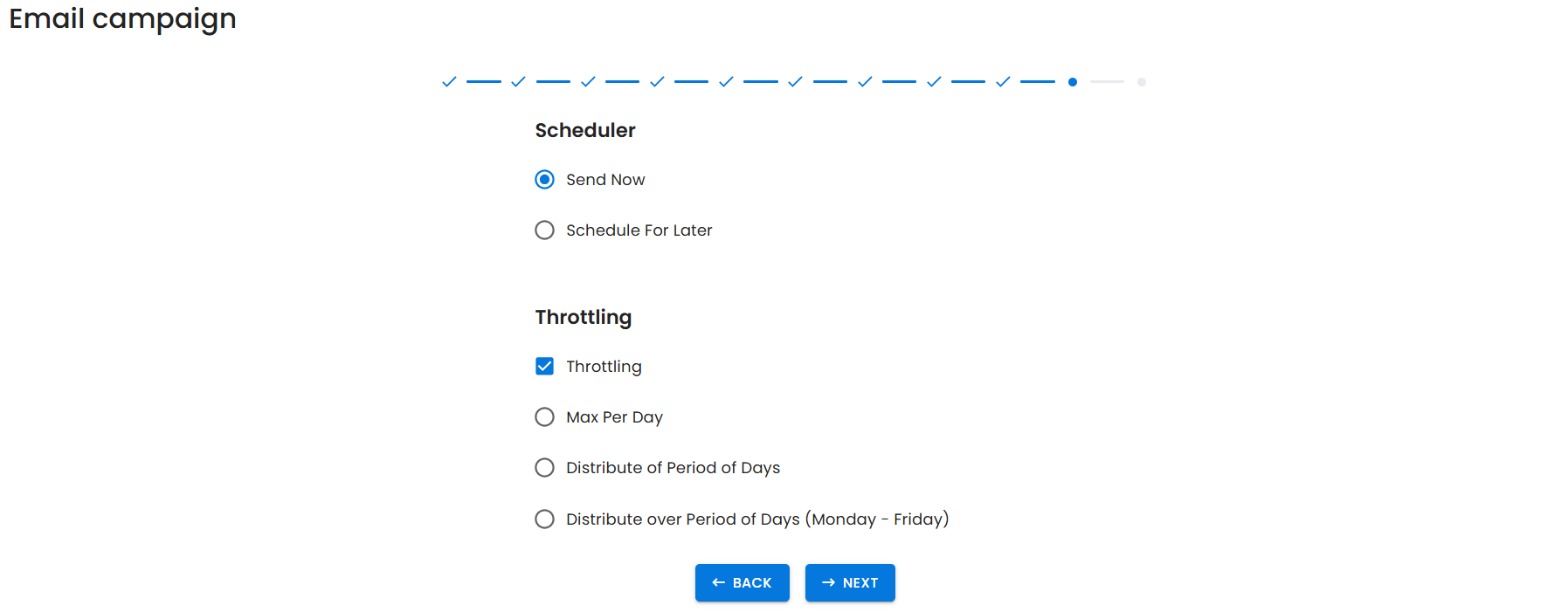Image resolution: width=1568 pixels, height=612 pixels.
Task: Click the ninth completed step checkmark
Action: 1003,82
